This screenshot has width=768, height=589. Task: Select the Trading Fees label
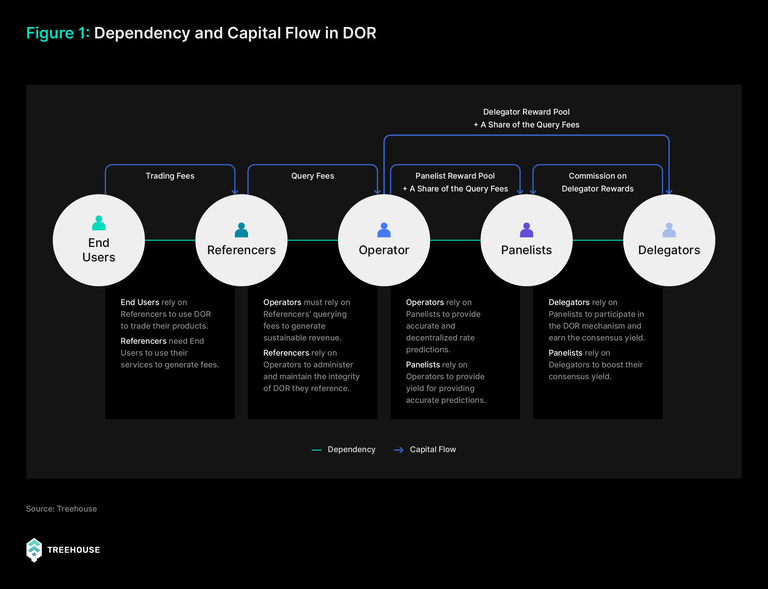[170, 176]
